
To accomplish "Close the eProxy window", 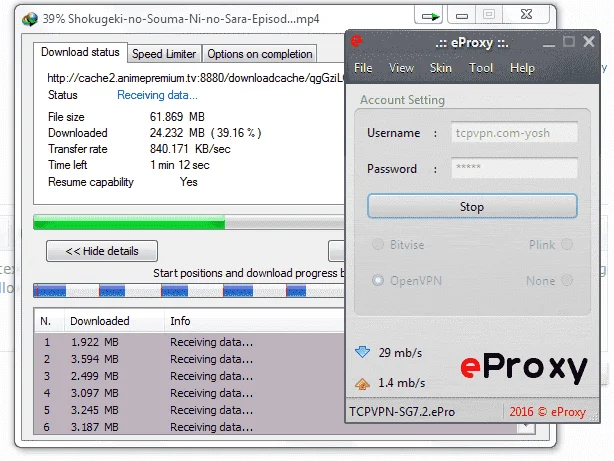I will [589, 42].
